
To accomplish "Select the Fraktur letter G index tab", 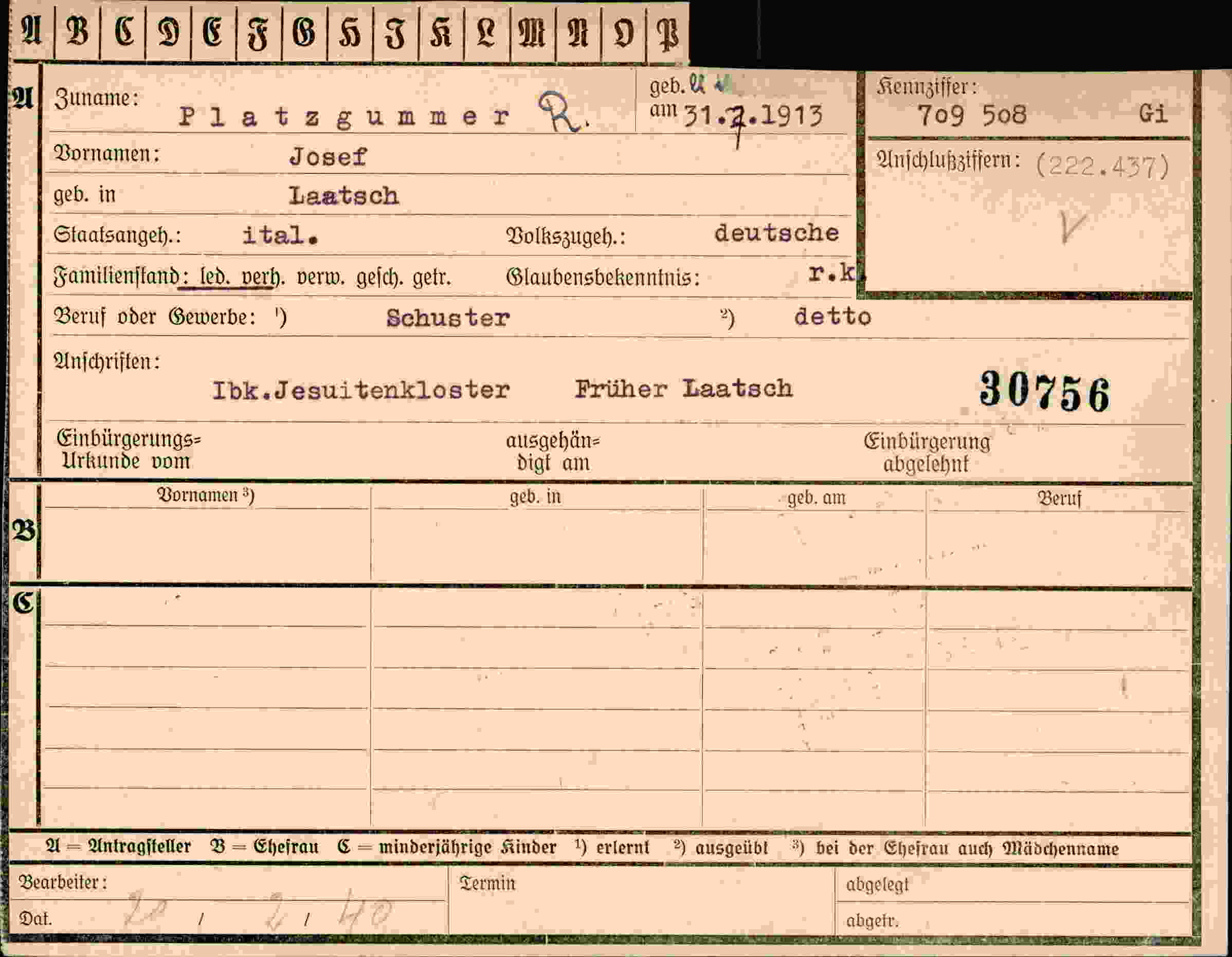I will tap(304, 31).
